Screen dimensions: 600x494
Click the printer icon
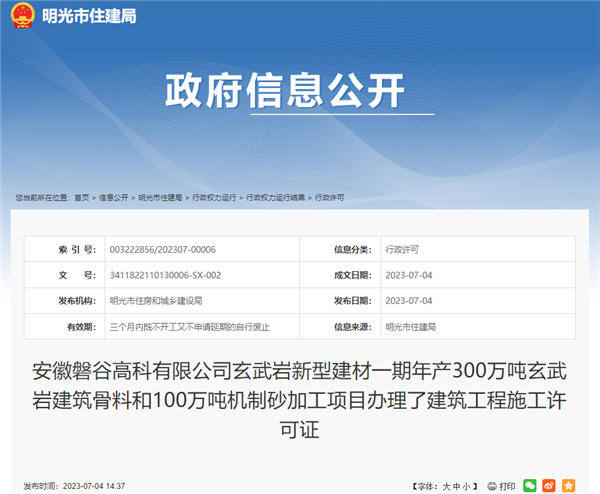[x=491, y=485]
